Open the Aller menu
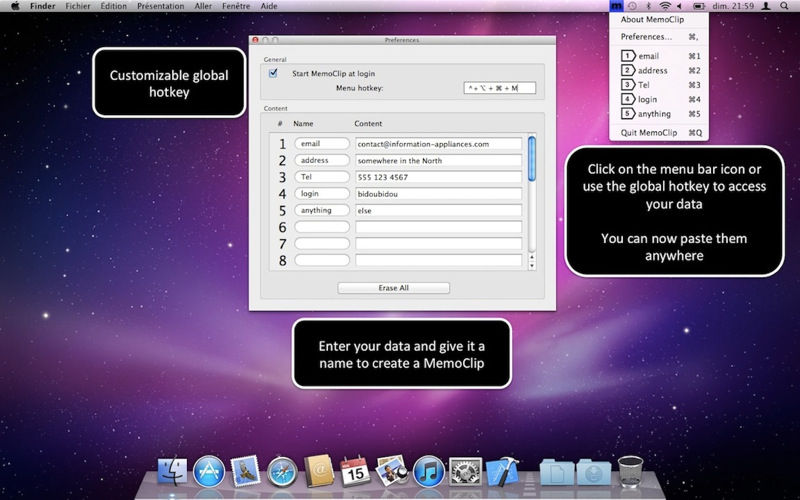800x500 pixels. click(x=203, y=6)
